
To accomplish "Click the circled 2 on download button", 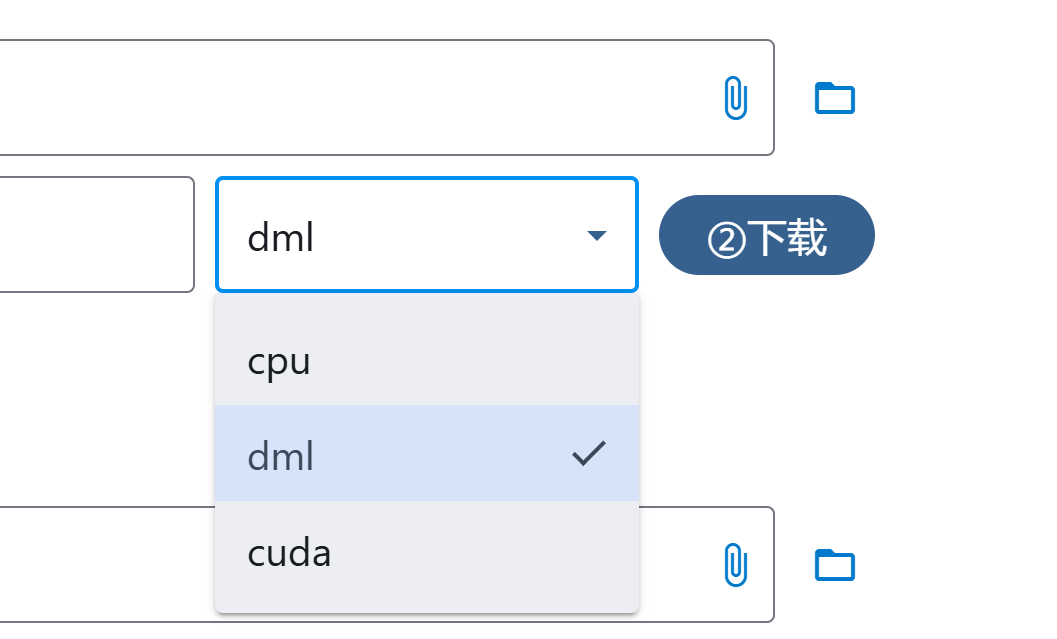I will (x=727, y=239).
